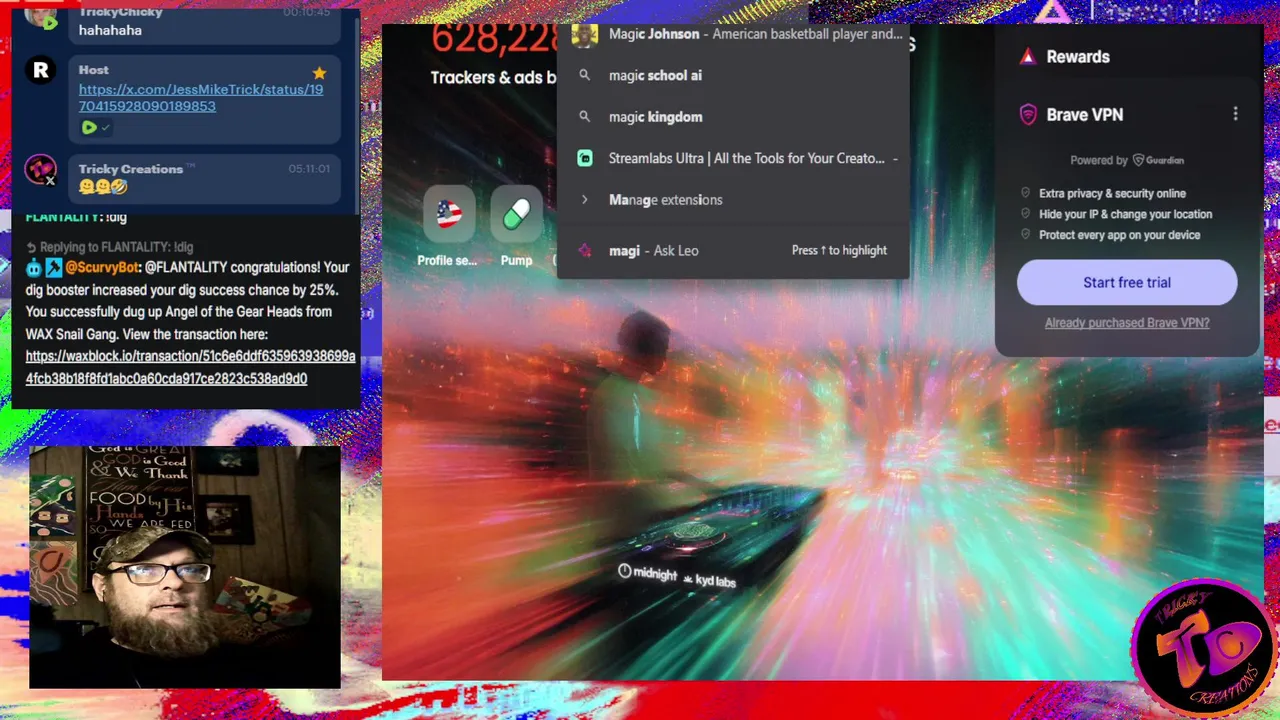This screenshot has height=720, width=1280.
Task: Click the Brave VPN shield icon
Action: (x=1028, y=115)
